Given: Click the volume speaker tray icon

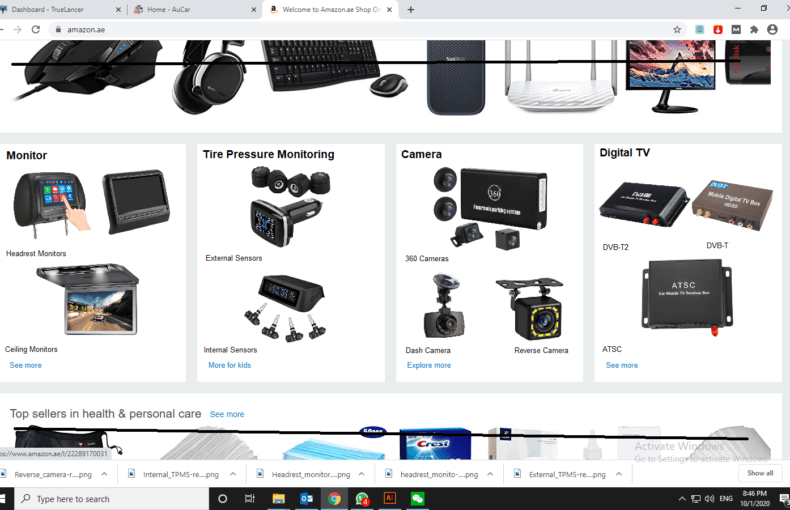Looking at the screenshot, I should click(709, 499).
